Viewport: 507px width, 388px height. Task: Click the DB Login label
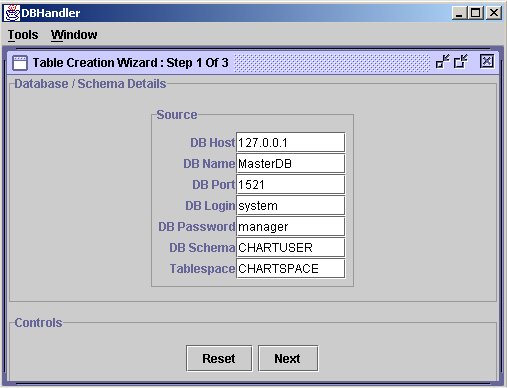click(x=210, y=206)
